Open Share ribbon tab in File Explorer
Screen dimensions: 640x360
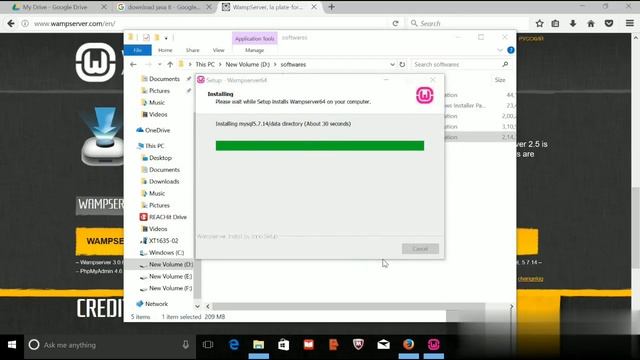(x=192, y=50)
